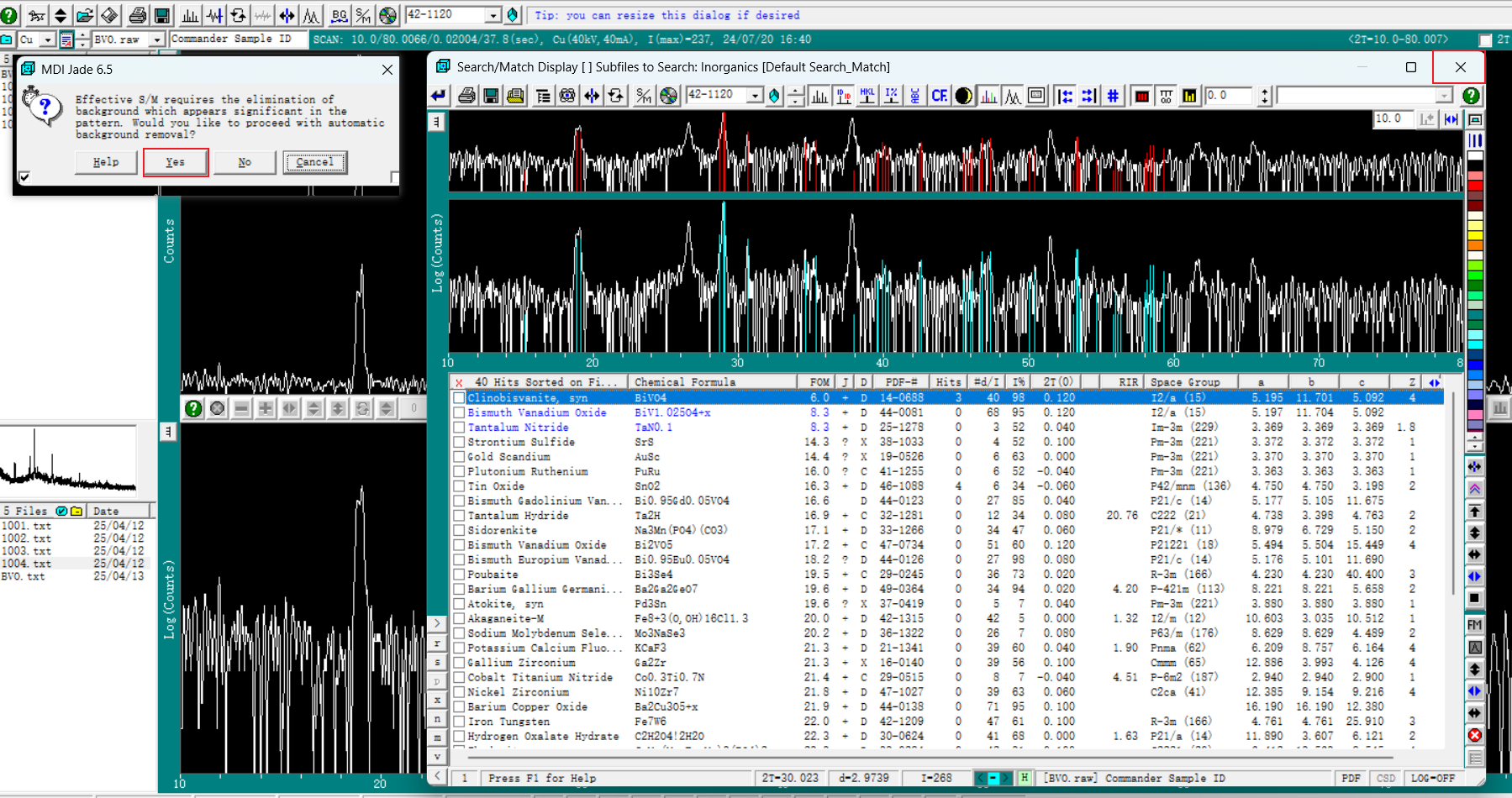
Task: Pick the red swatch in color palette
Action: (1475, 186)
